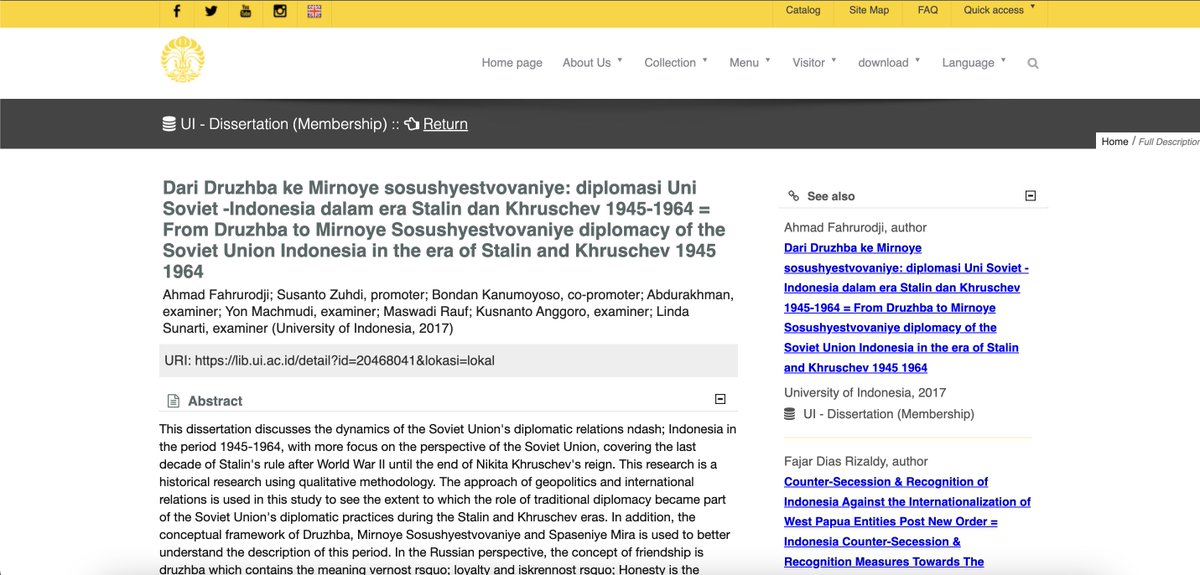Screen dimensions: 1200x575
Task: Open the Twitter profile icon
Action: pos(211,11)
